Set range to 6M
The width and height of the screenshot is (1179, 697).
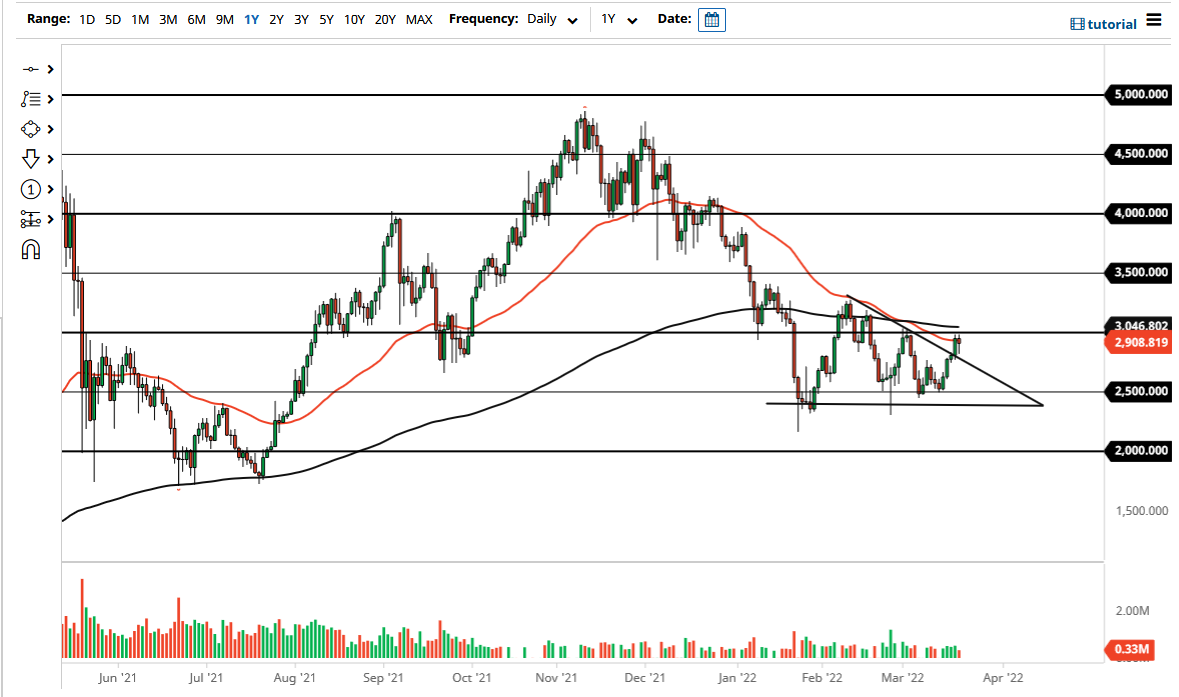point(196,20)
